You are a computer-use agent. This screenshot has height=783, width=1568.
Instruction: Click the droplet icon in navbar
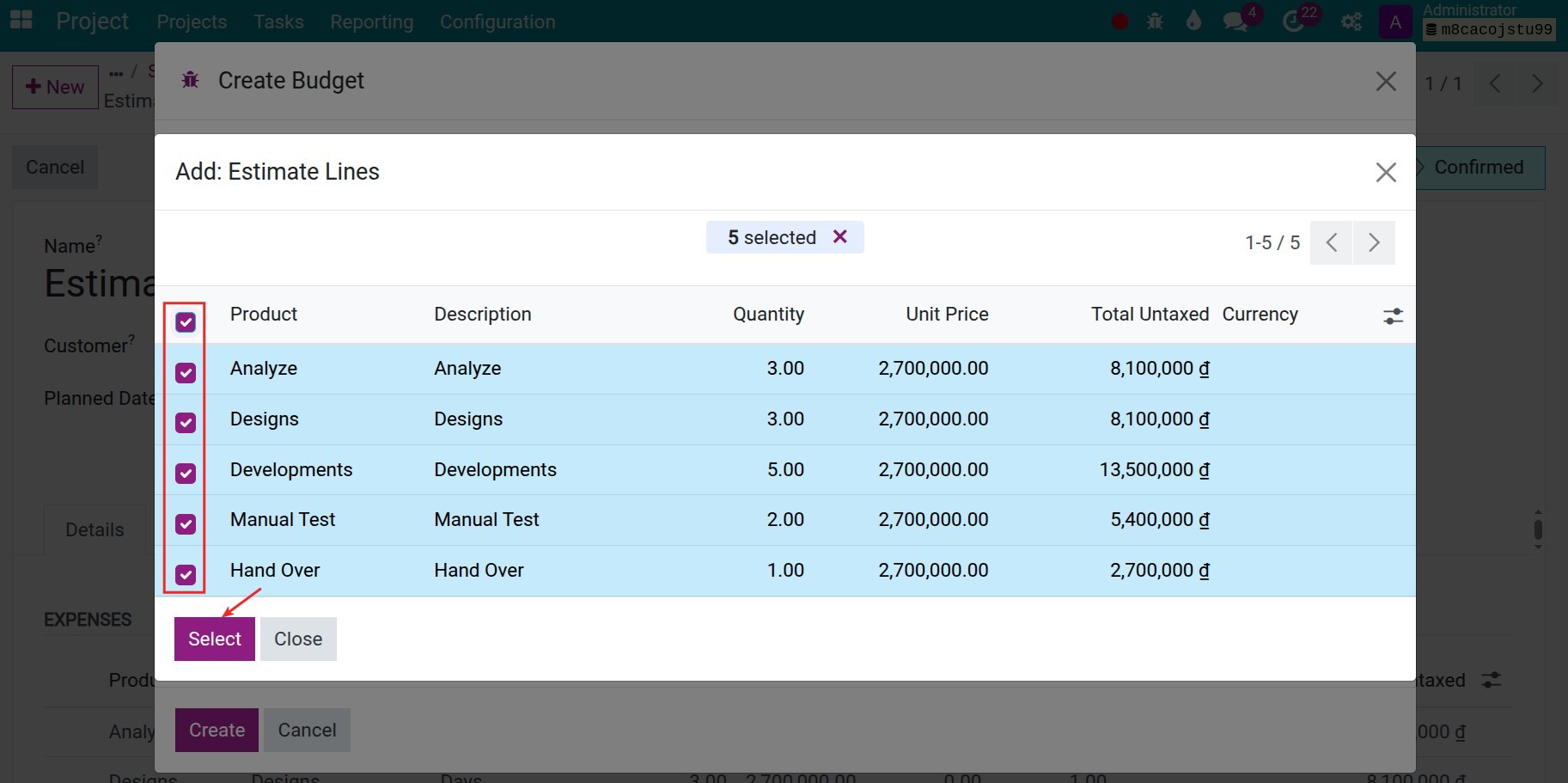coord(1193,21)
